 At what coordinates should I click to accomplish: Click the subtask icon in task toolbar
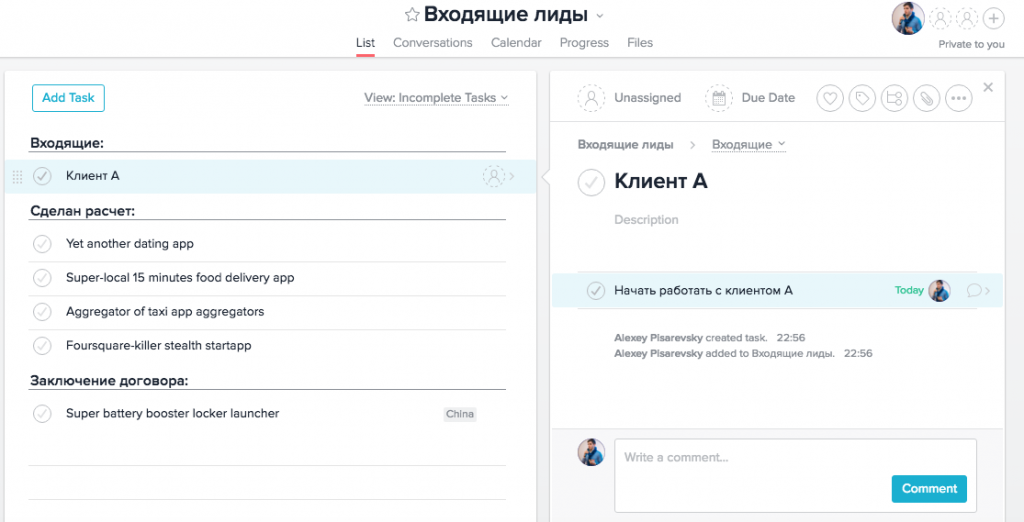tap(894, 98)
